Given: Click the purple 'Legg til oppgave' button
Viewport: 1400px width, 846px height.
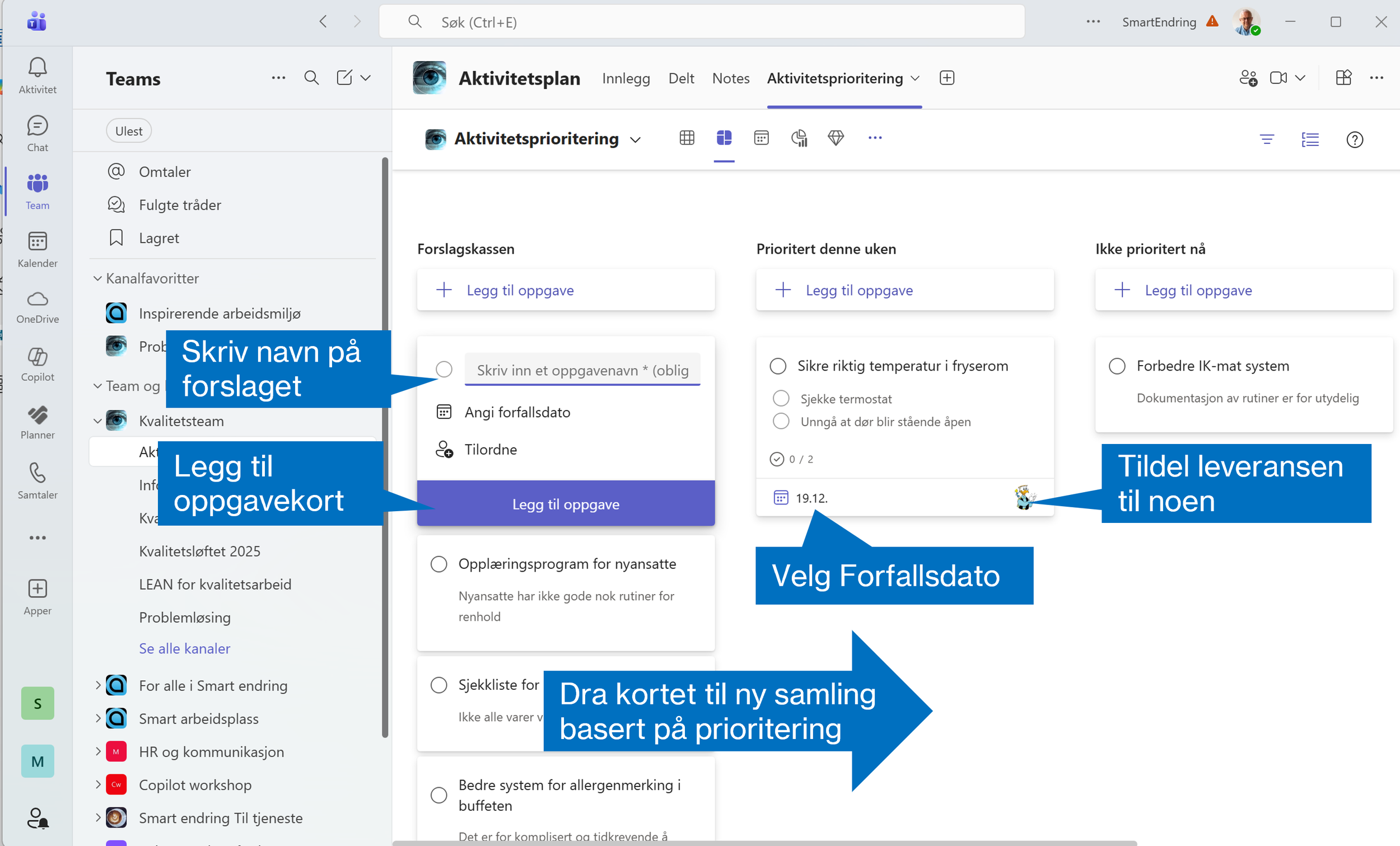Looking at the screenshot, I should point(566,504).
